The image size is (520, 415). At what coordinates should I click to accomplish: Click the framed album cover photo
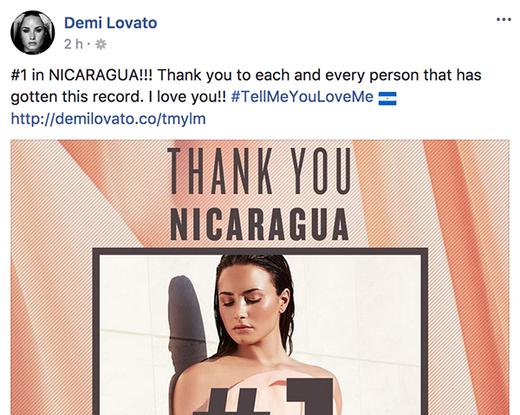click(x=260, y=331)
